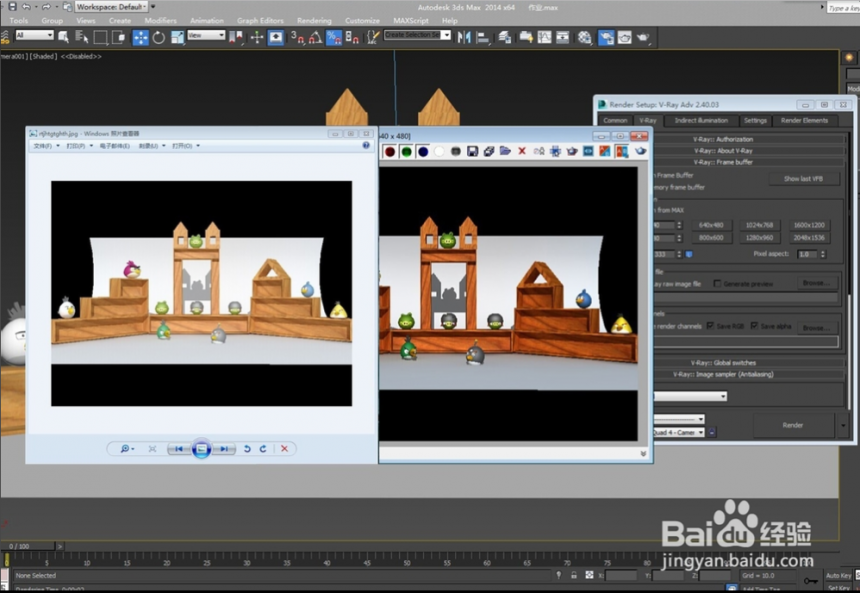
Task: Toggle the 3D Snaps icon
Action: click(297, 37)
